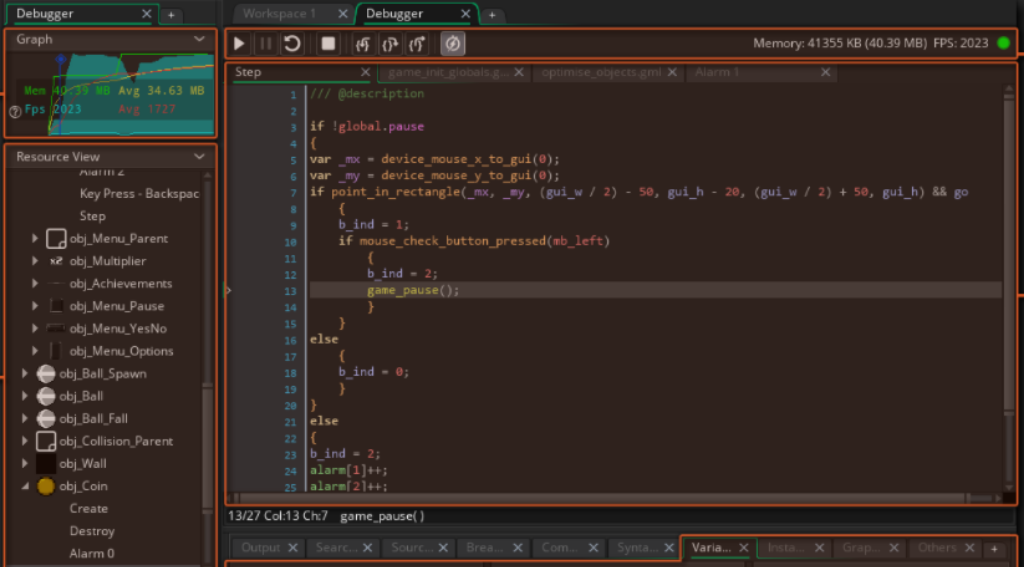1024x567 pixels.
Task: Open Step event in Resource View
Action: 92,216
